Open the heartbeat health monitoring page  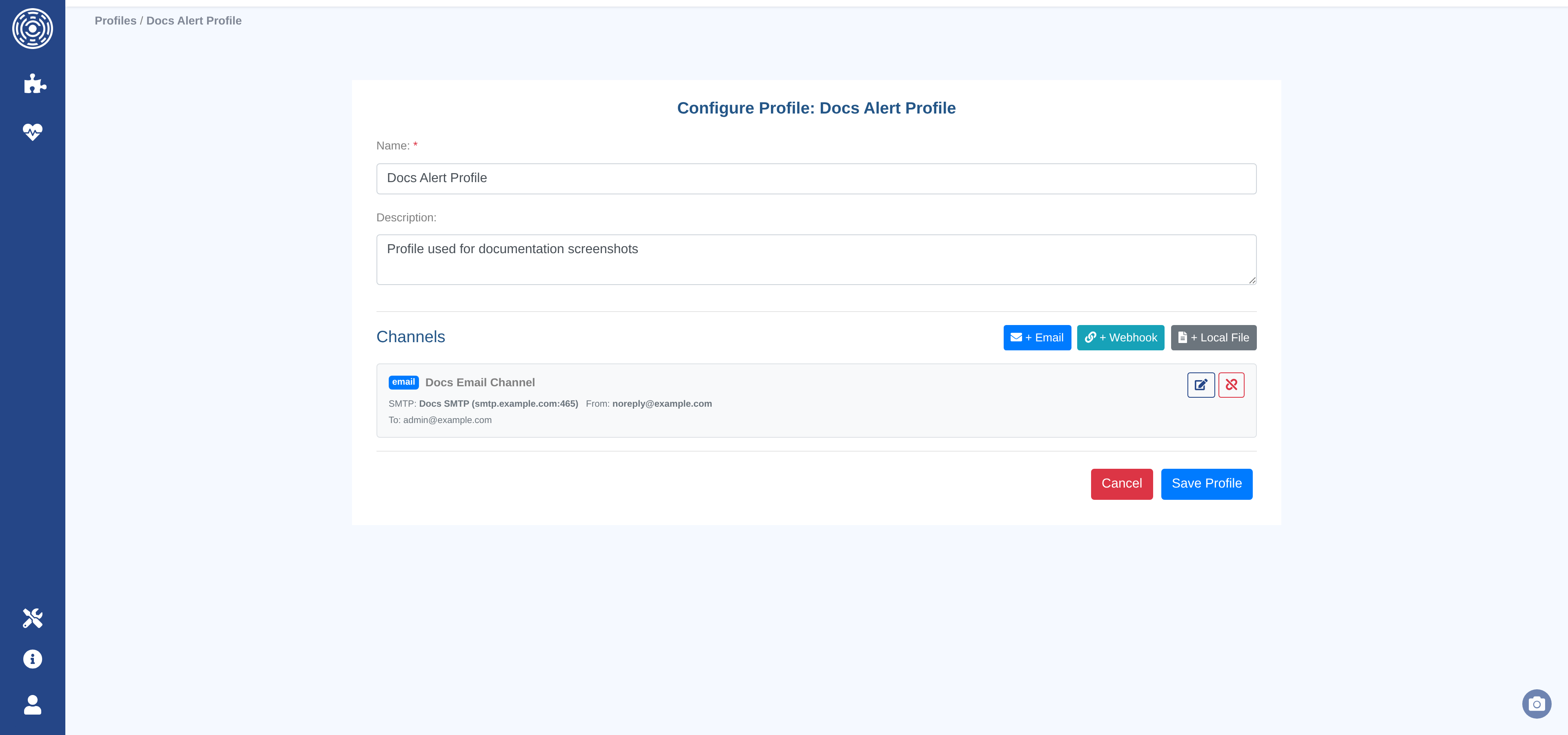tap(32, 131)
